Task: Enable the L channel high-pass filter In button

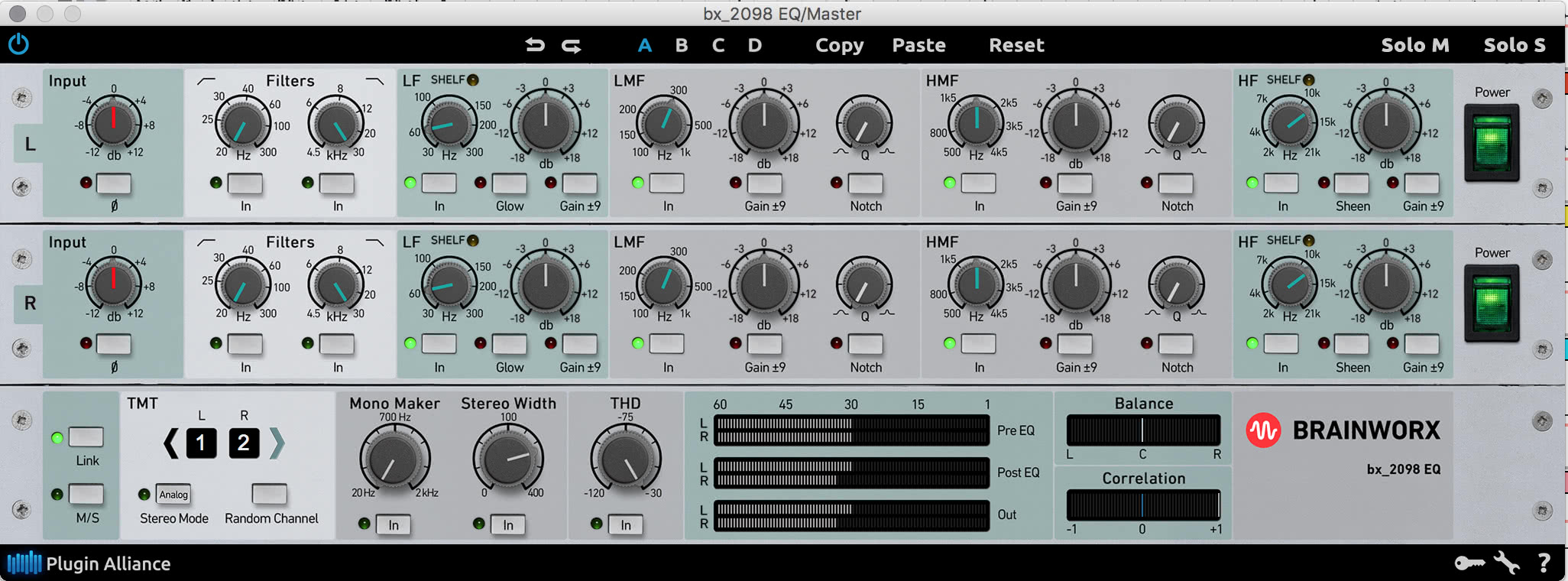Action: point(245,183)
